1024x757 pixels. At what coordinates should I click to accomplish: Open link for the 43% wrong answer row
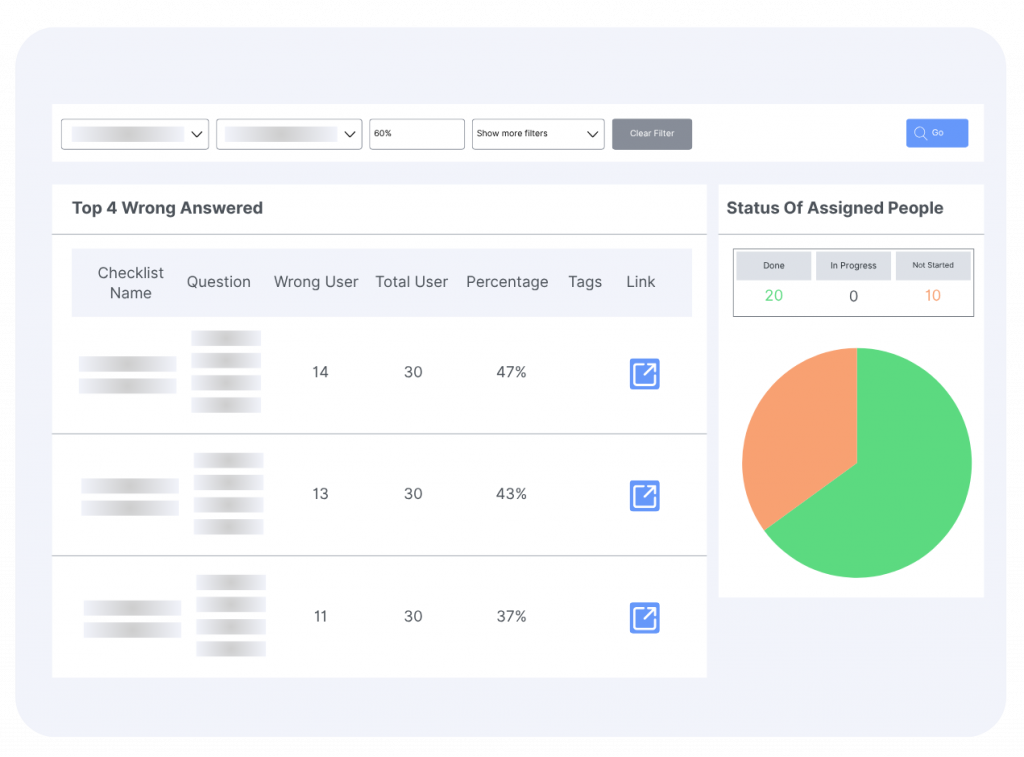[644, 496]
